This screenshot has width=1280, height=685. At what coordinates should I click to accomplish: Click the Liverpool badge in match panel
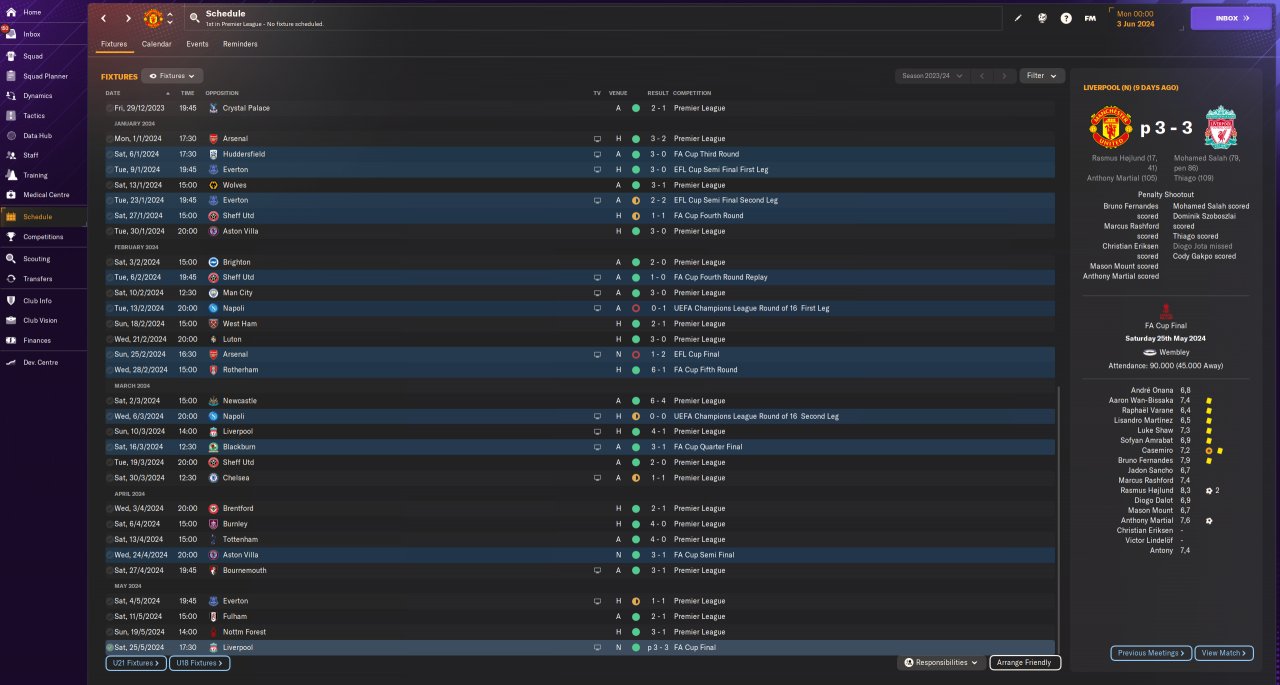[x=1220, y=128]
